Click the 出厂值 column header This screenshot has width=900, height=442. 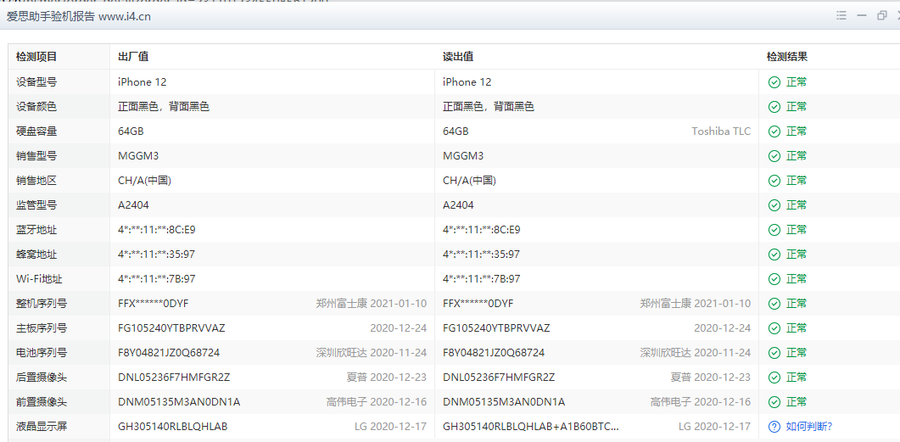133,57
